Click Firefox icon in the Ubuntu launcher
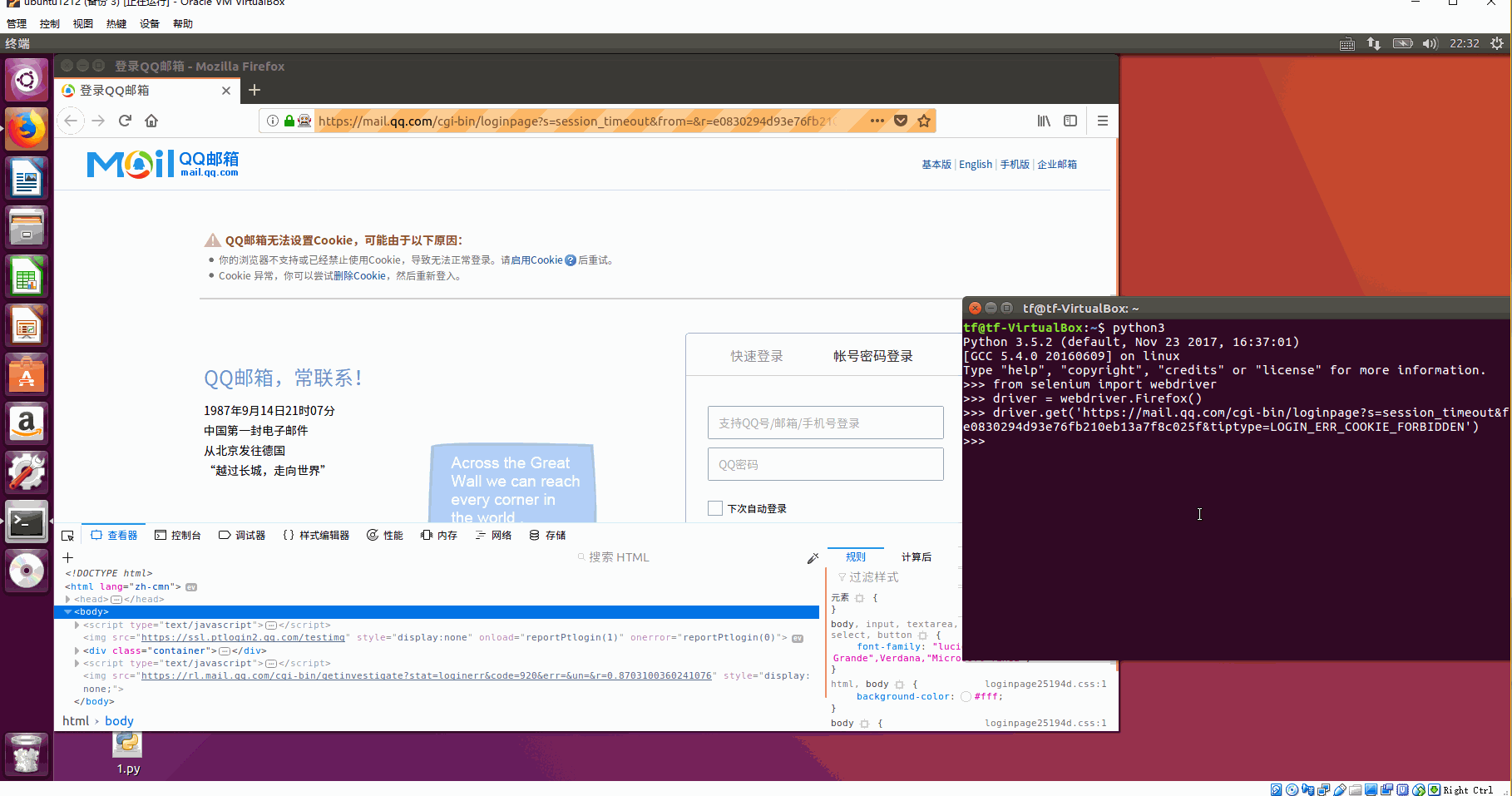The height and width of the screenshot is (796, 1512). click(x=27, y=130)
